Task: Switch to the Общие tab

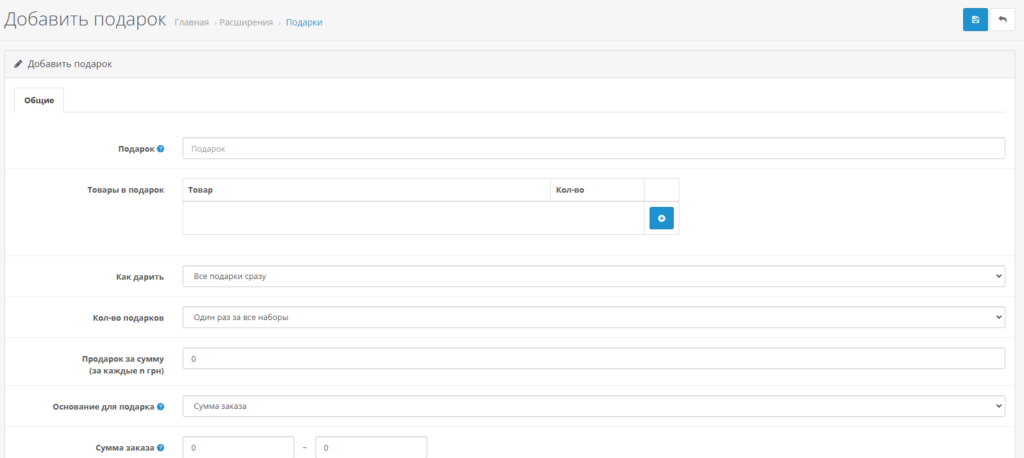Action: pos(39,100)
